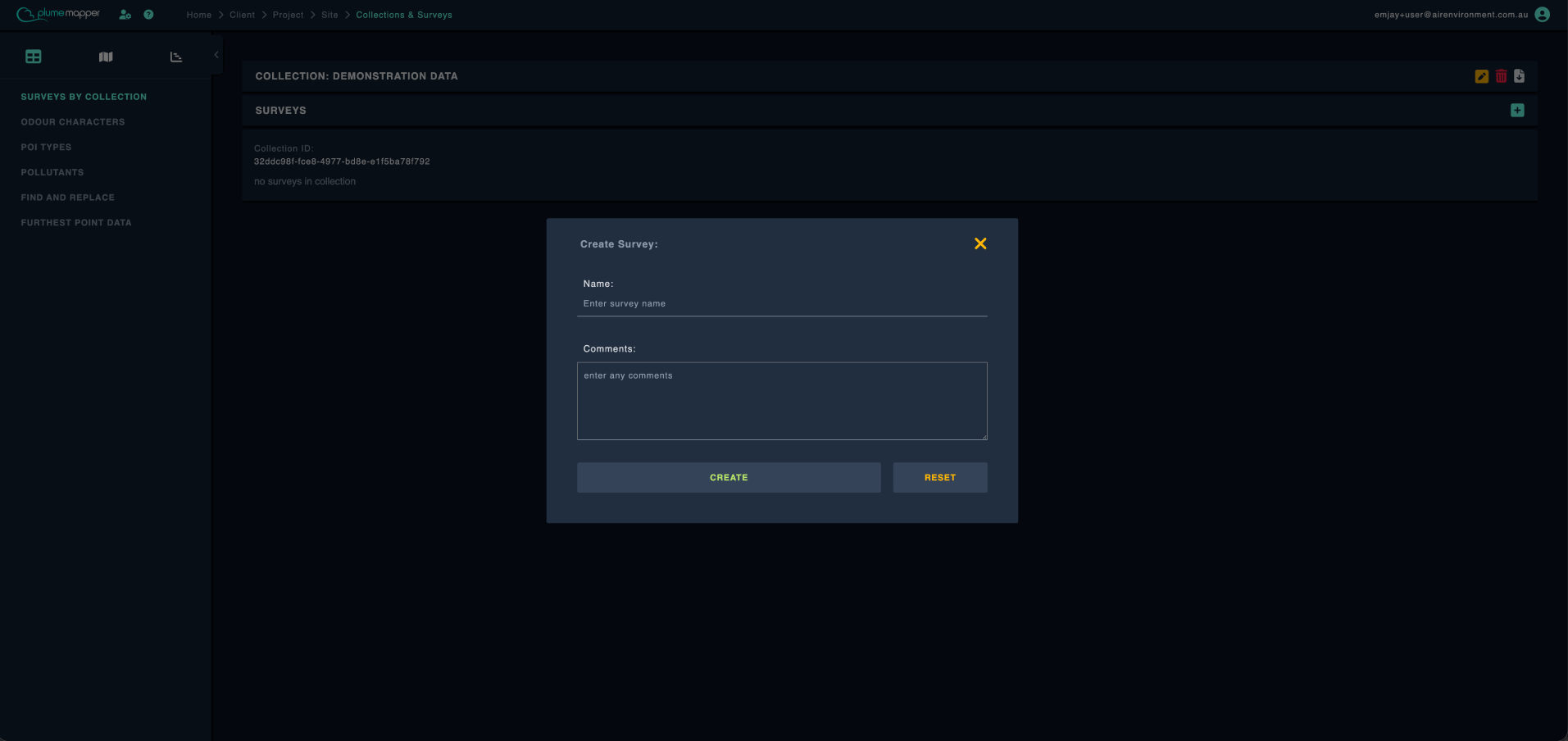Click the SURVEYS section header
Viewport: 1568px width, 741px height.
[280, 111]
